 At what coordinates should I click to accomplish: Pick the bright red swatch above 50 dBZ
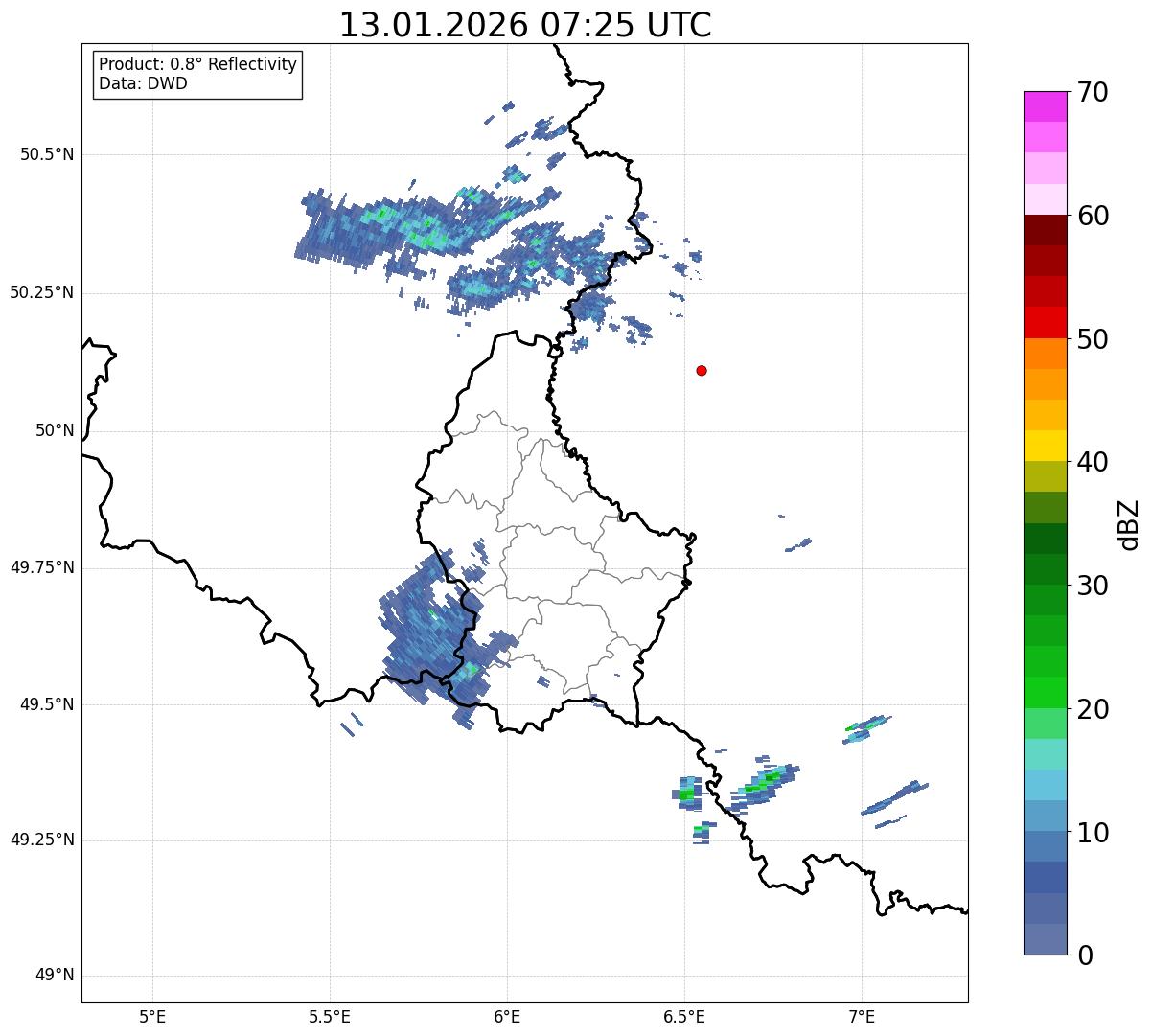pyautogui.click(x=1045, y=322)
